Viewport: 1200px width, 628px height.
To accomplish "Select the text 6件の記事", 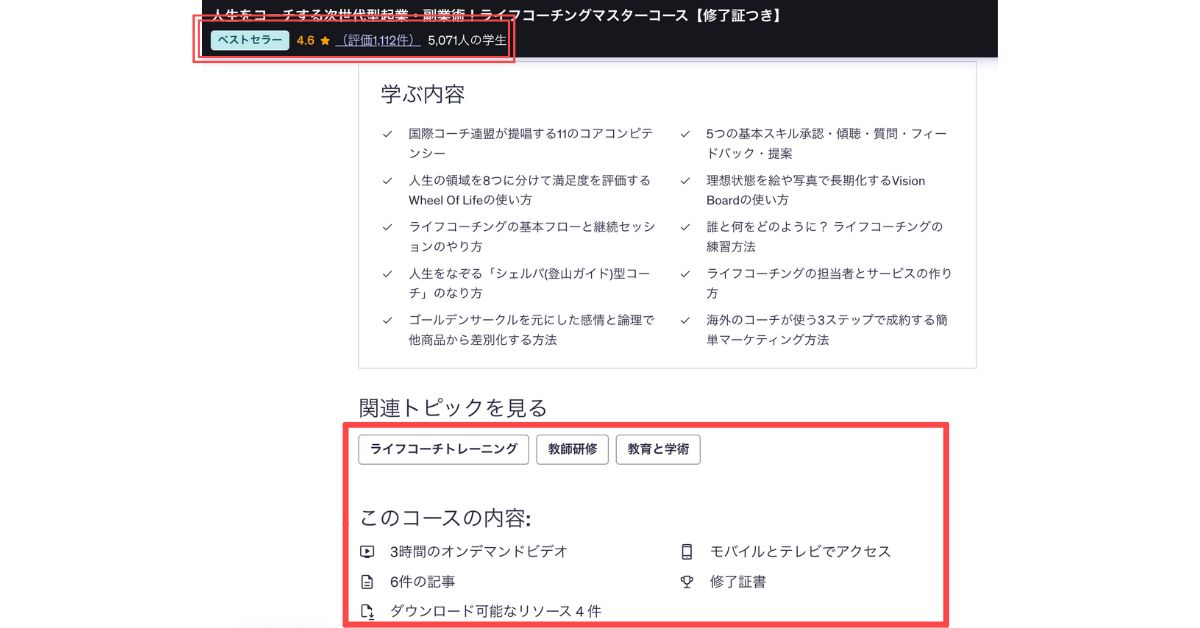I will coord(422,581).
